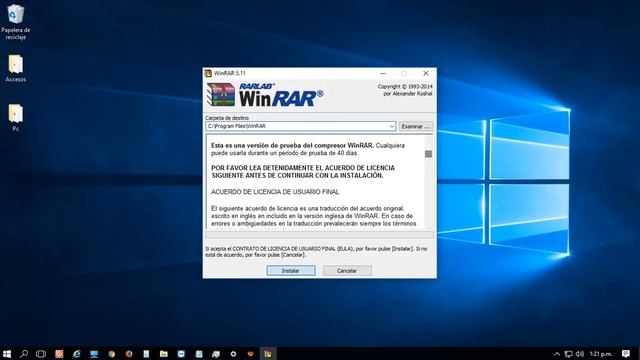Screen dimensions: 640x360
Task: Click the network icon in system tray
Action: [568, 354]
